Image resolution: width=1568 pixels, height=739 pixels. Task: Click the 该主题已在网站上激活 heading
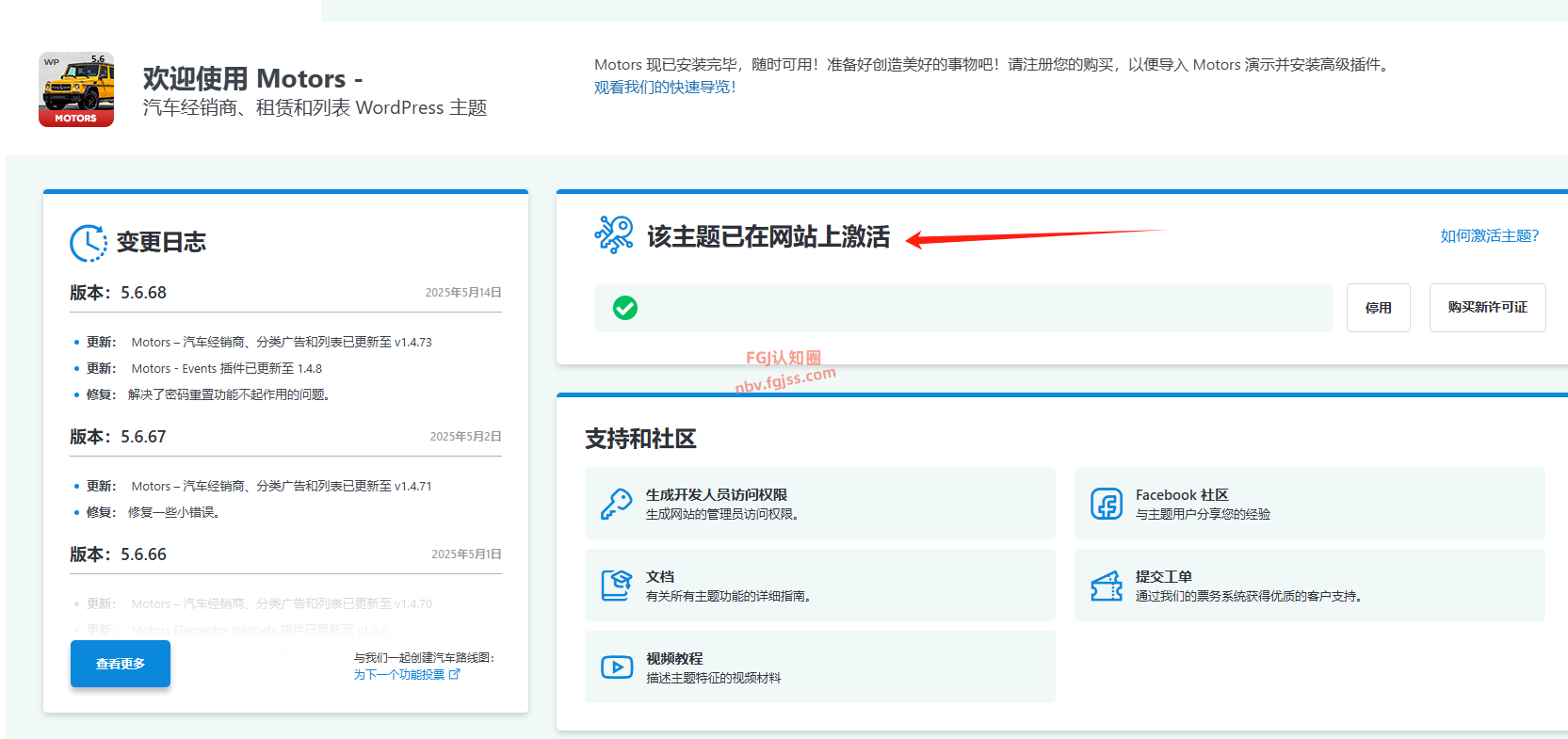(x=768, y=237)
